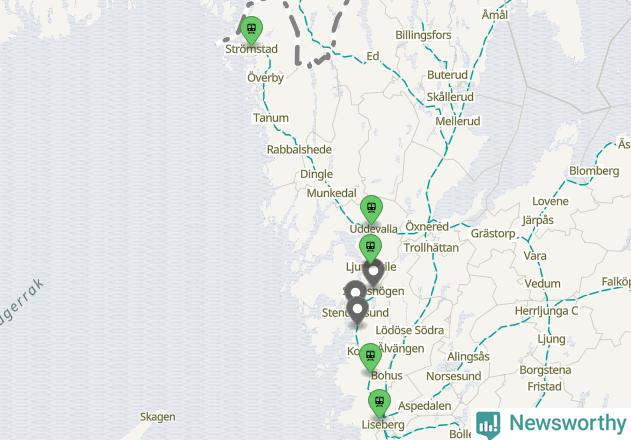Select the green train marker above Liseberg
The height and width of the screenshot is (440, 631).
click(x=379, y=403)
